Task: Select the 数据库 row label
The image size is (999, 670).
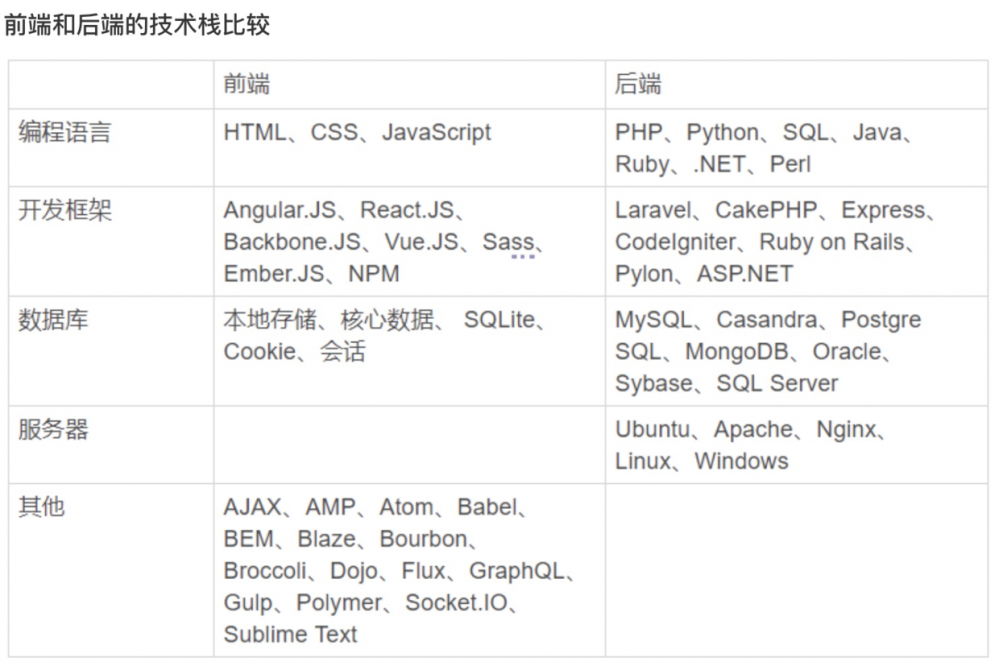Action: (53, 320)
